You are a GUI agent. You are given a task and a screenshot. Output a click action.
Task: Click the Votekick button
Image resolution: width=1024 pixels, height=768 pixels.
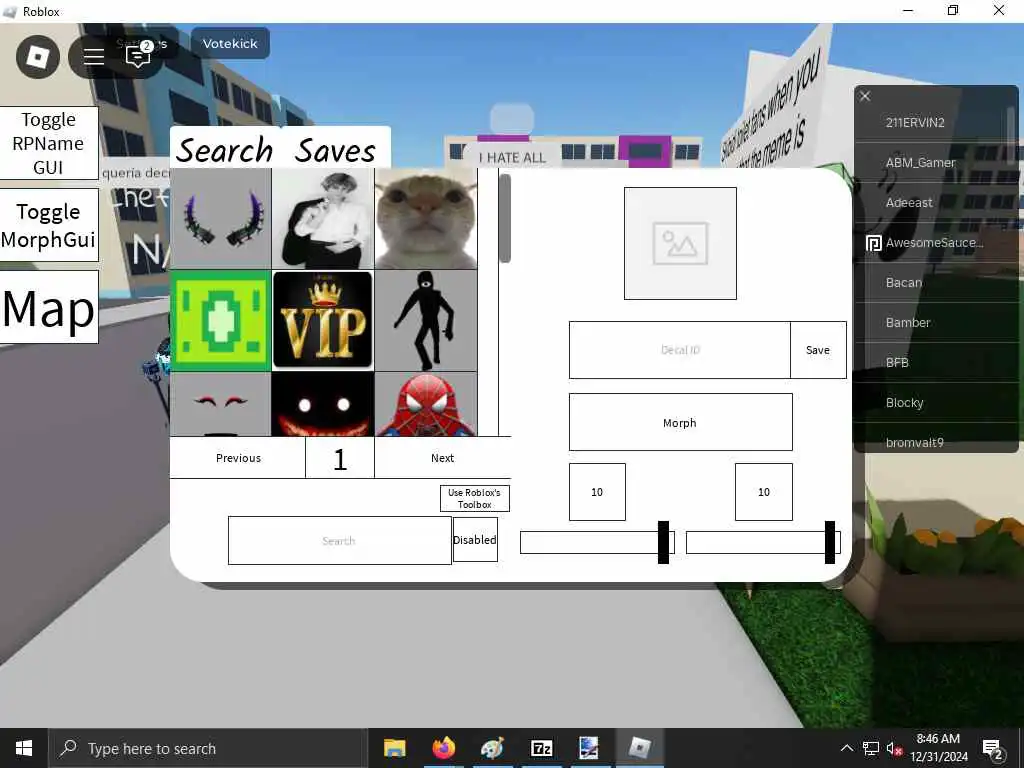[230, 44]
